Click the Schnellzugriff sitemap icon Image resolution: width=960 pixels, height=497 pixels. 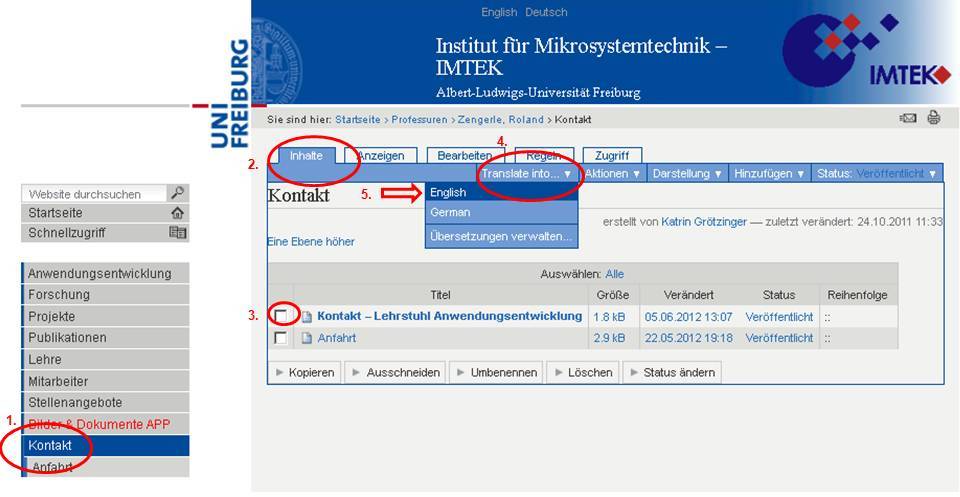coord(178,233)
